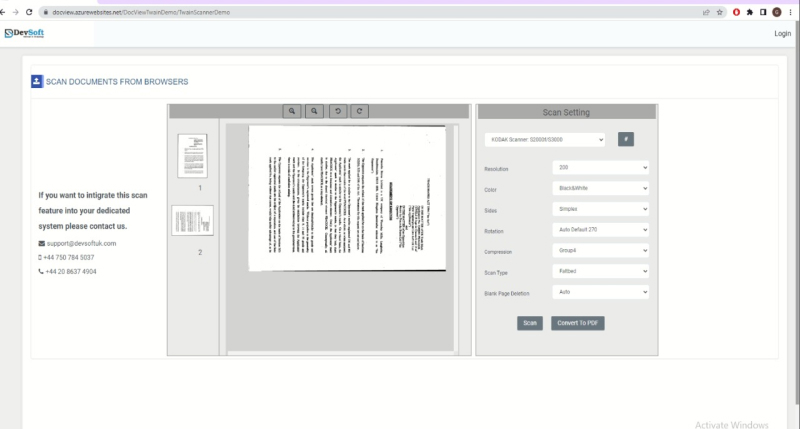Expand the Blank Page Deletion dropdown
The image size is (800, 429).
pyautogui.click(x=600, y=292)
